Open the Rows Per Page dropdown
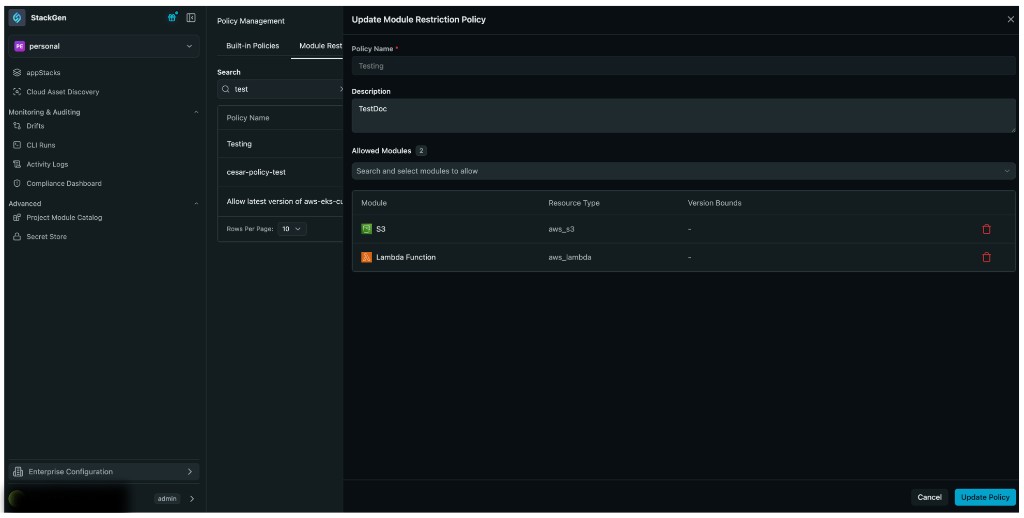1024x518 pixels. [292, 229]
